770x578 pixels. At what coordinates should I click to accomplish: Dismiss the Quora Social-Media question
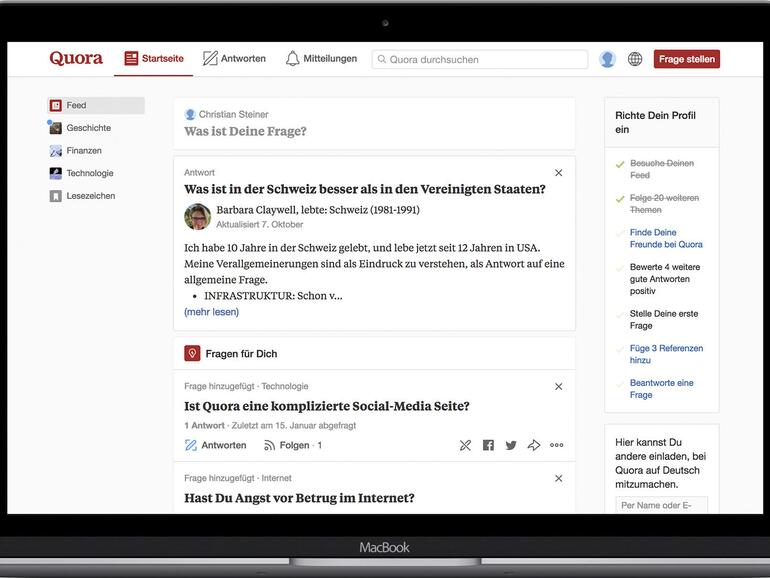558,386
